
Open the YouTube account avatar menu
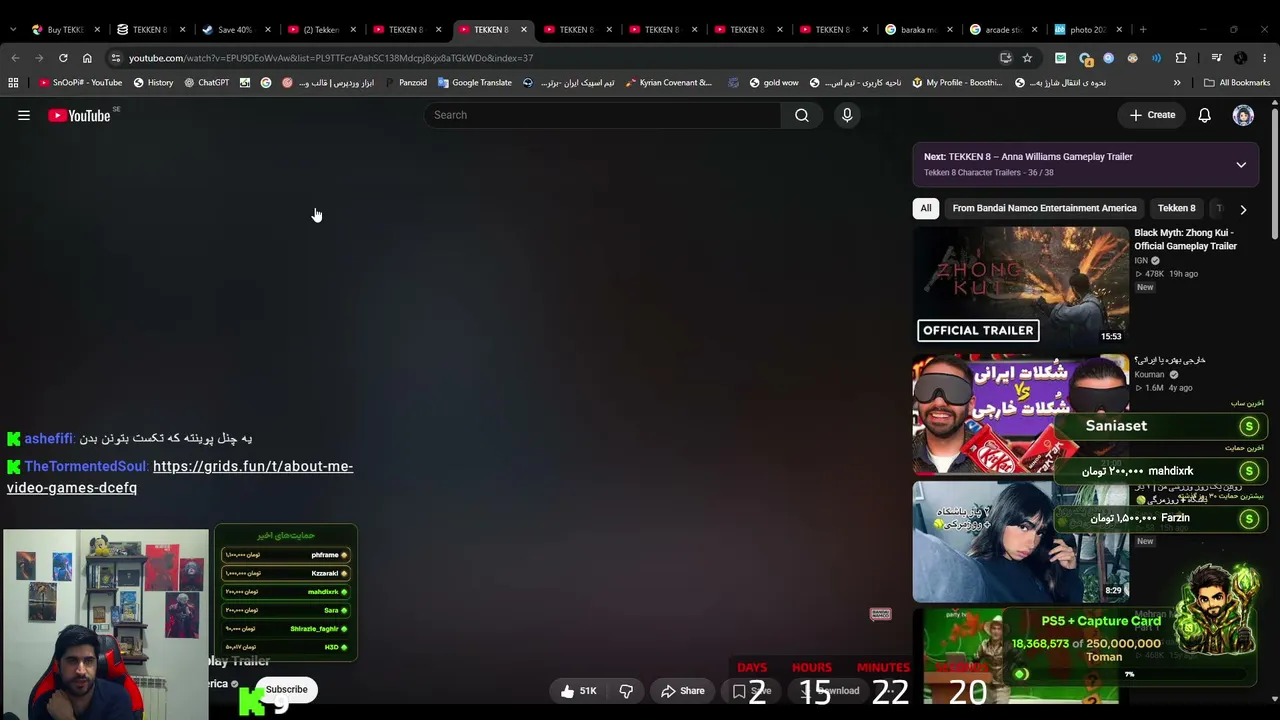(1243, 115)
